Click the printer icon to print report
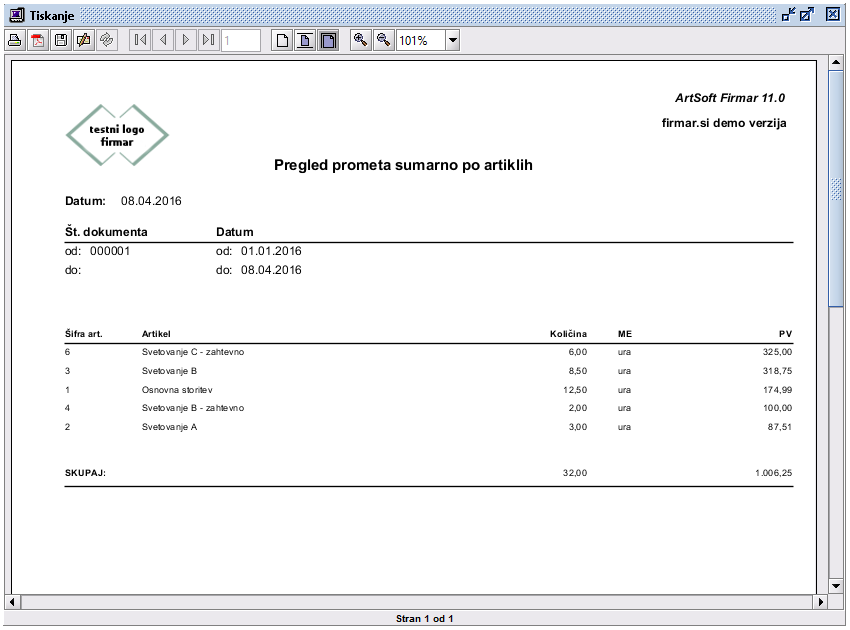850x630 pixels. [x=15, y=40]
